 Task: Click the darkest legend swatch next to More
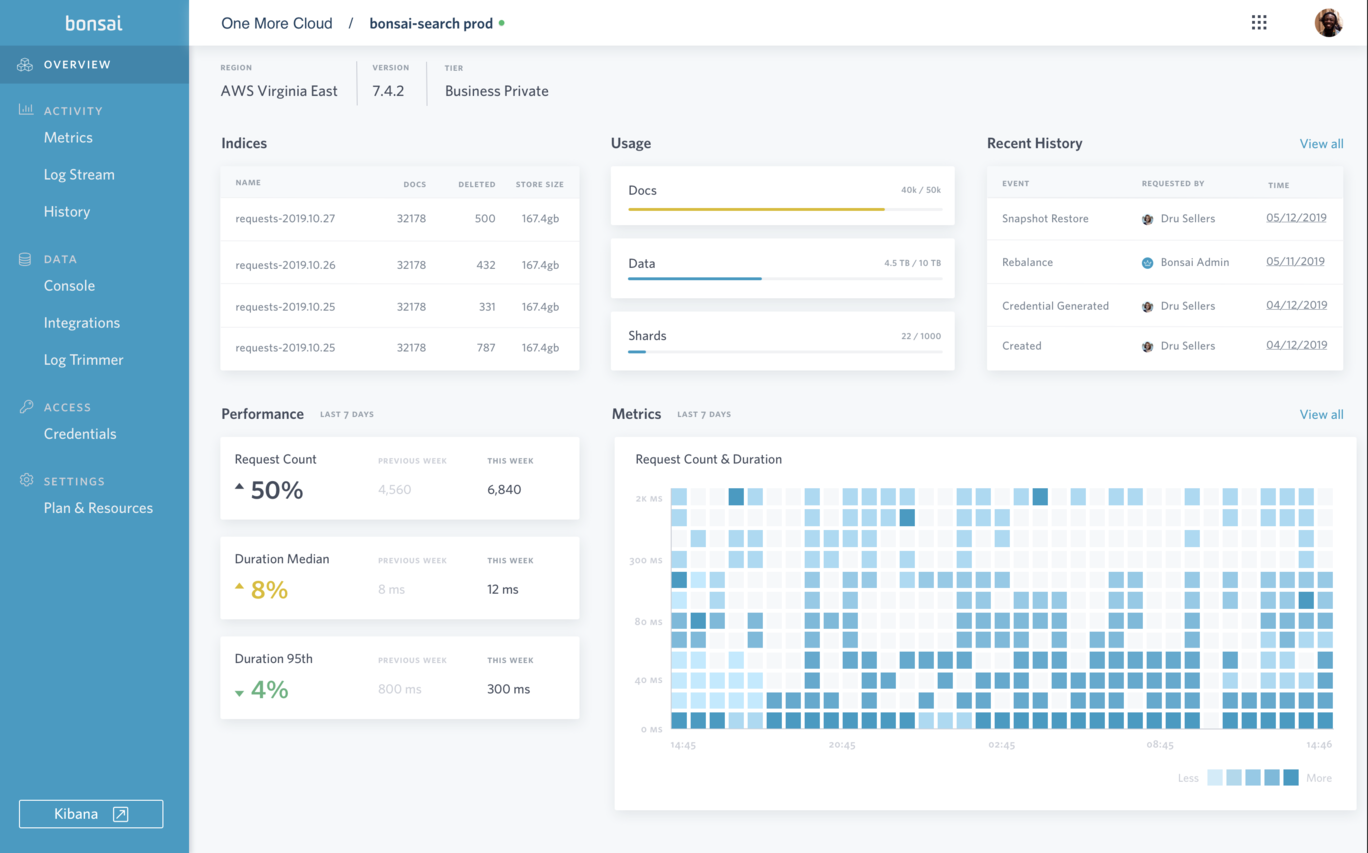coord(1291,778)
